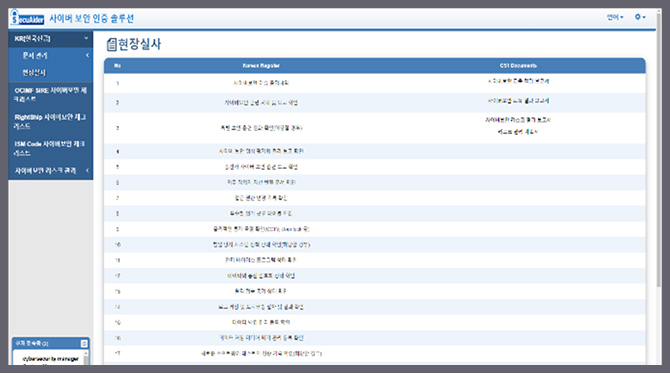Open the CSI document link in row 1
Screen dimensions: 670x374
tap(518, 81)
